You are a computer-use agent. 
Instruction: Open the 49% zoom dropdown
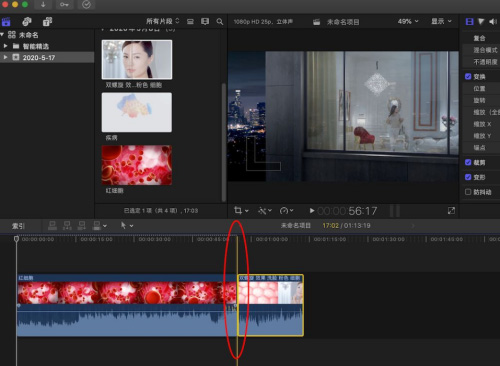point(408,21)
